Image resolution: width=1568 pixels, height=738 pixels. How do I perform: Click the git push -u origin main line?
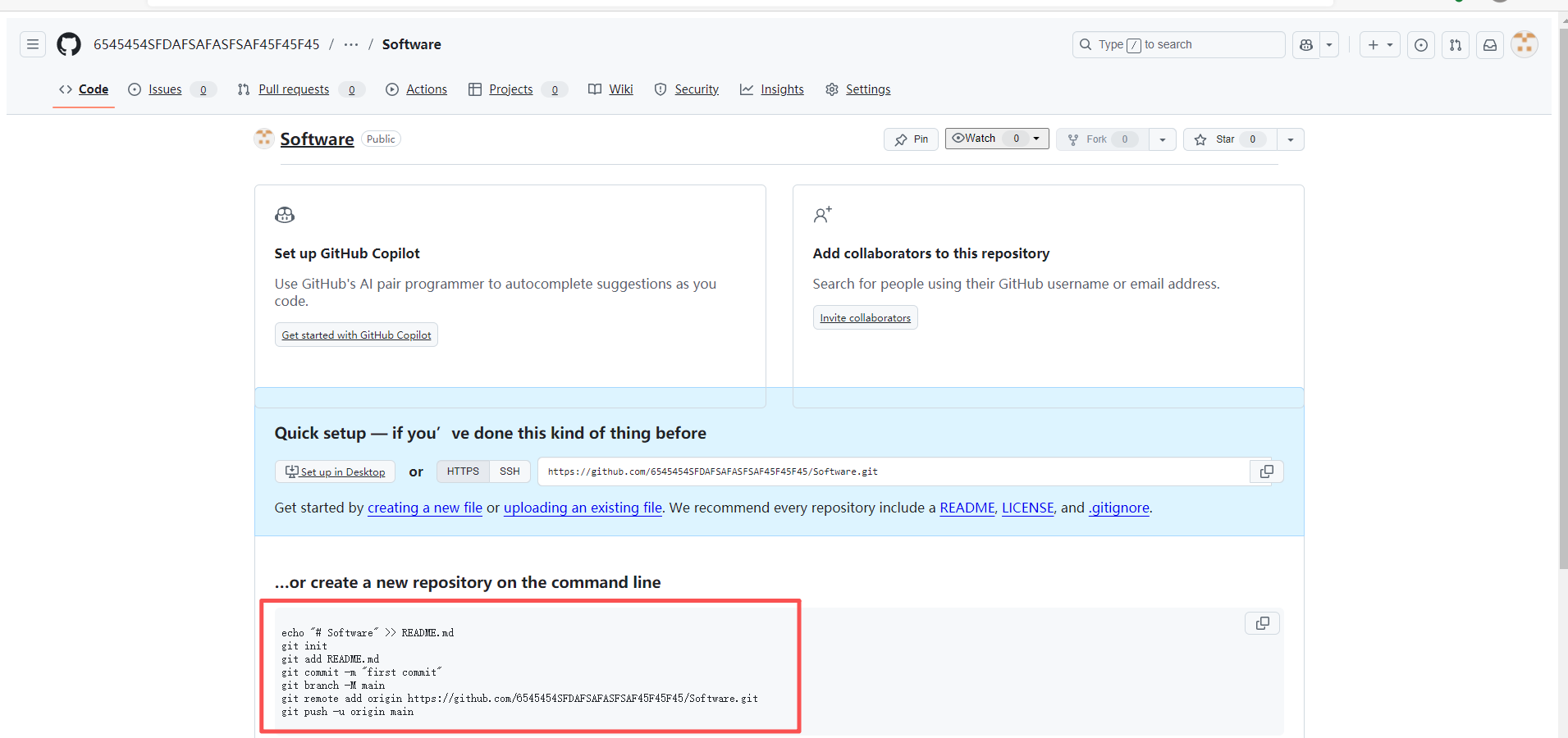(348, 712)
